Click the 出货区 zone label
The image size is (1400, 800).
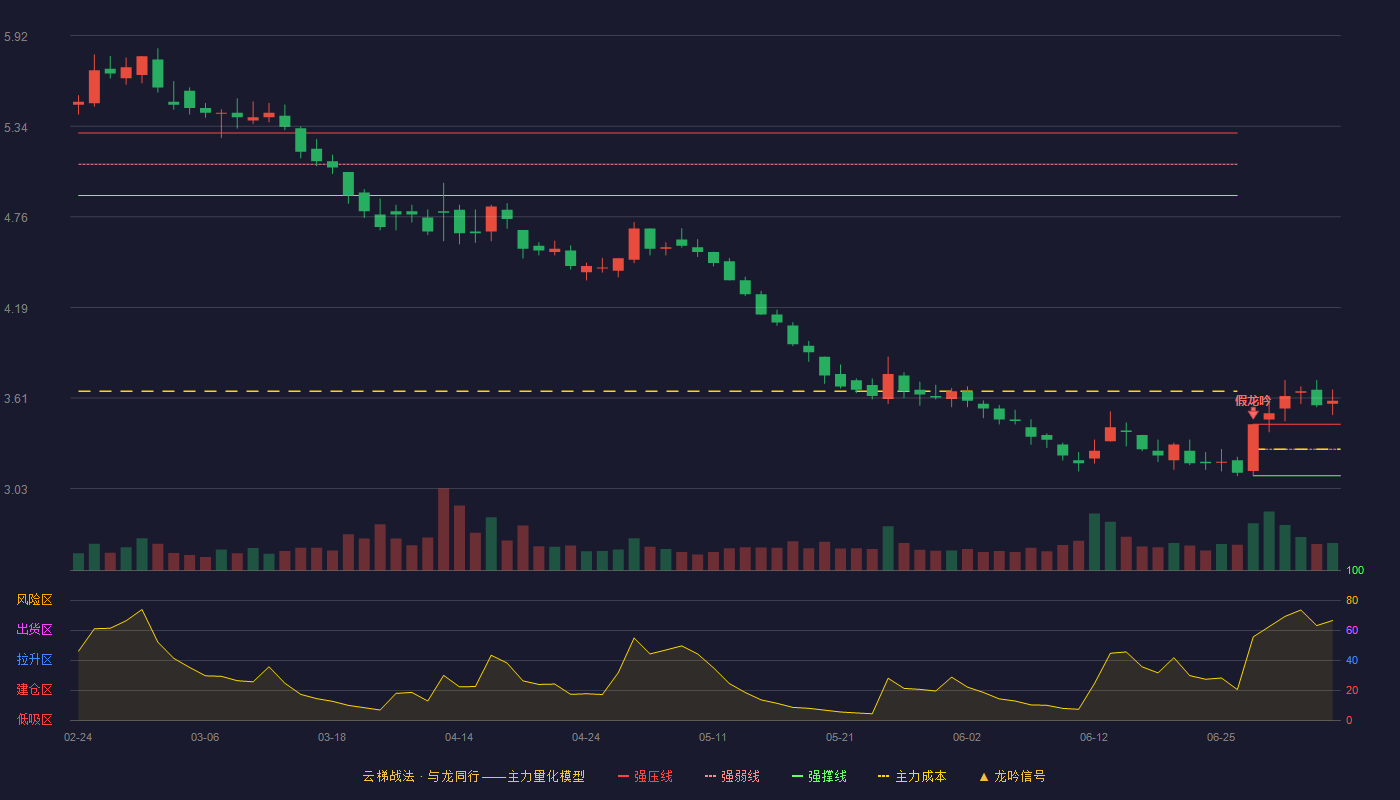point(34,630)
